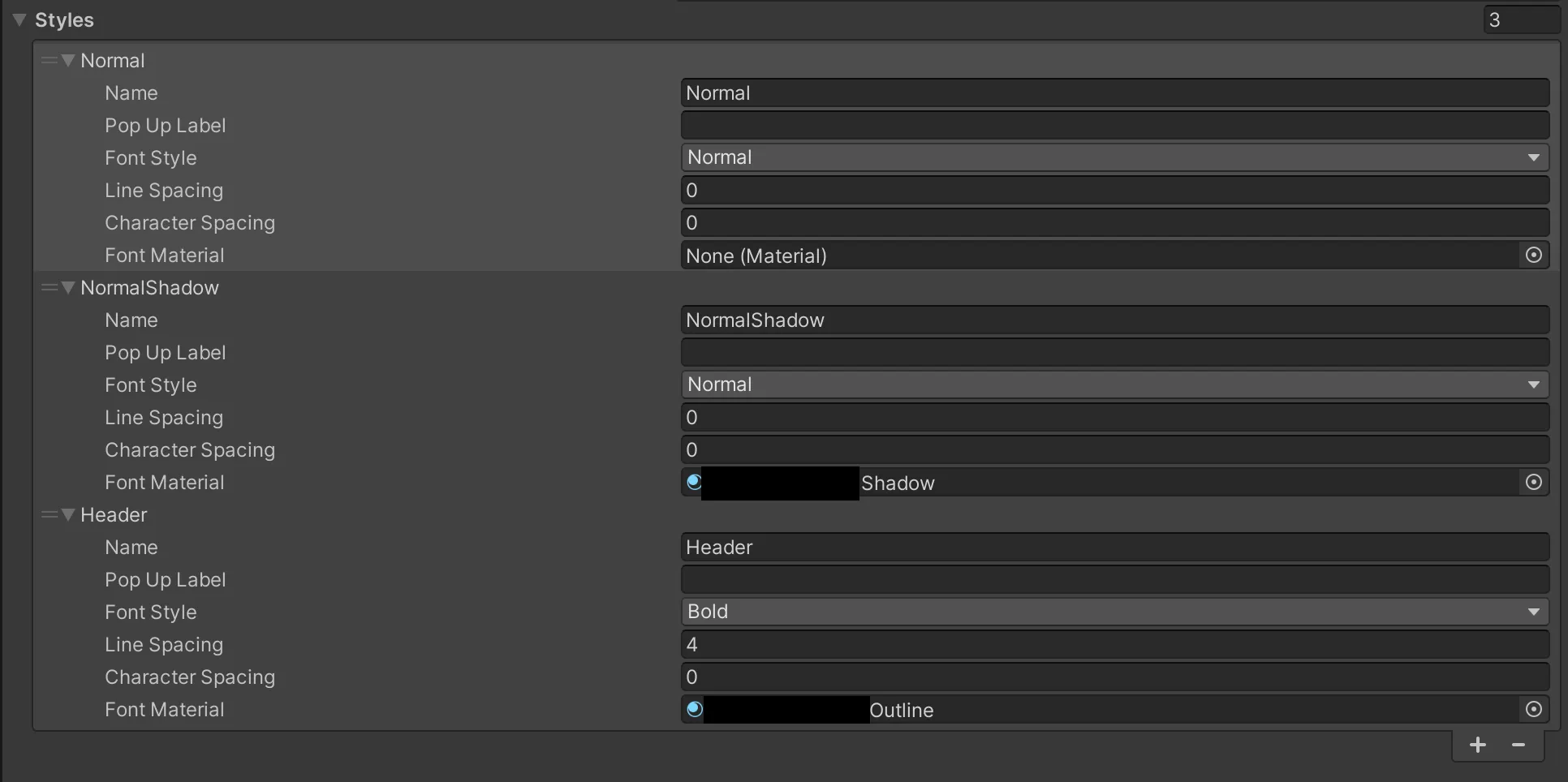Collapse the NormalShadow style element
1568x782 pixels.
point(68,288)
